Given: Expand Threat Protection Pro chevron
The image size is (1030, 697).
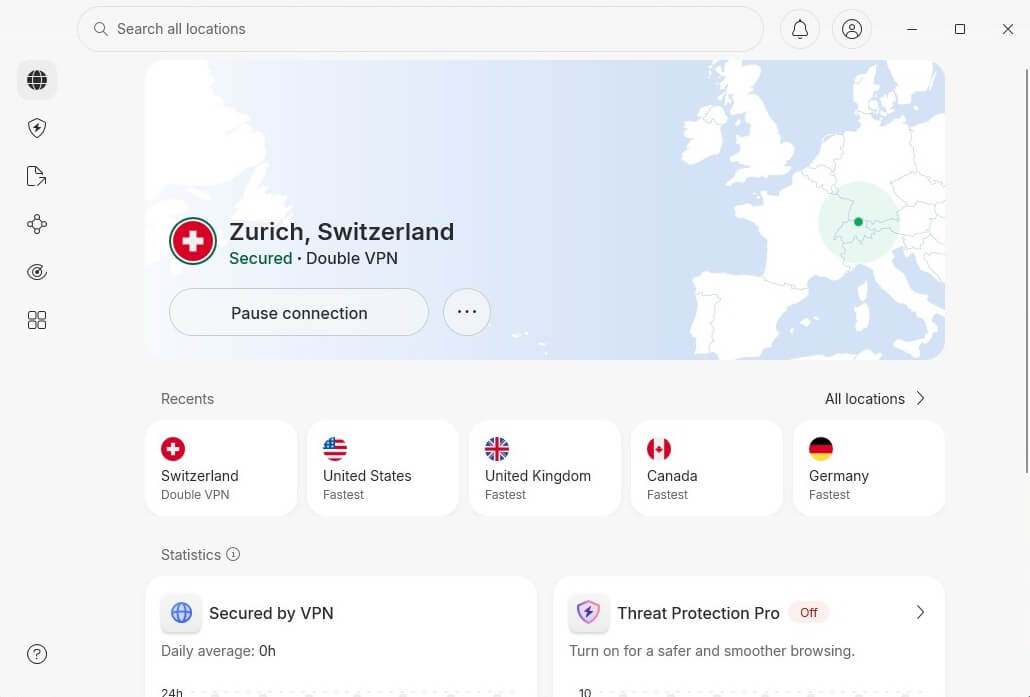Looking at the screenshot, I should 920,612.
